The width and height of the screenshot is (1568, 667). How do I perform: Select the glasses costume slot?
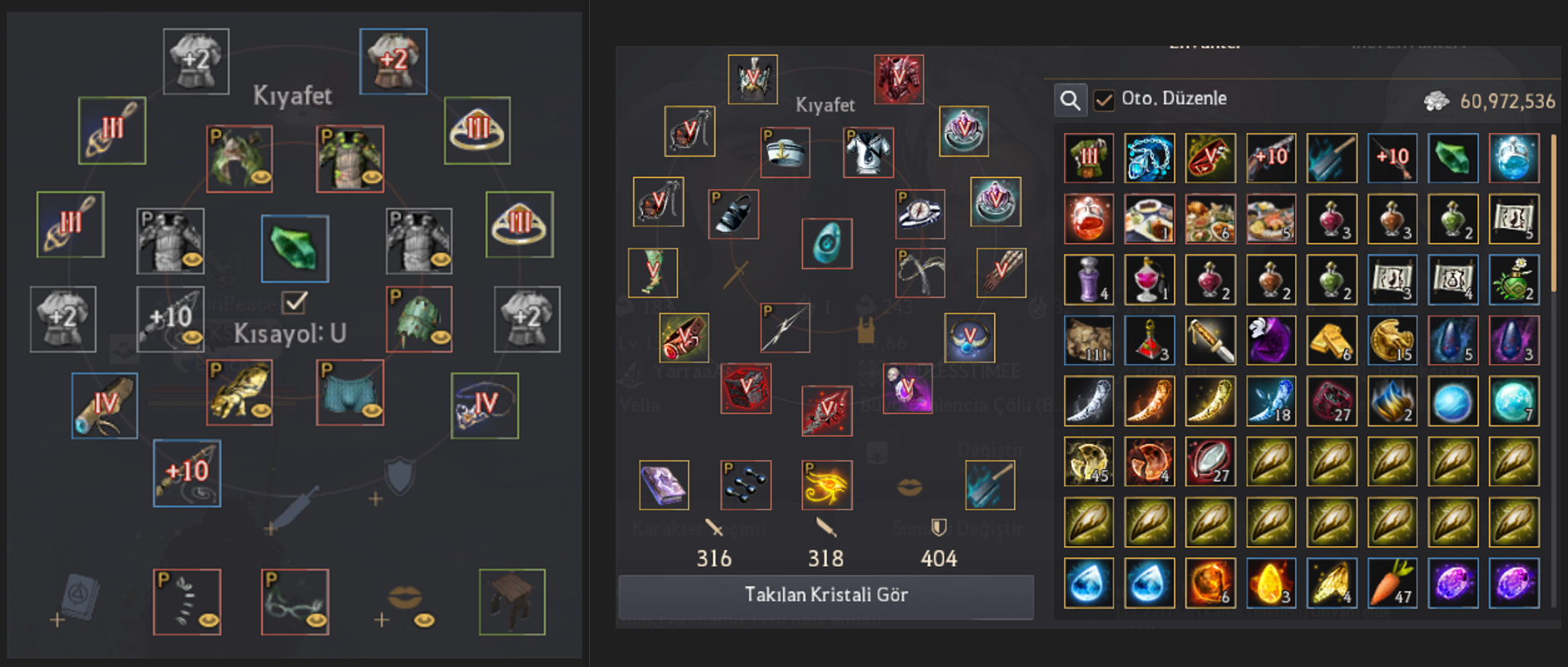coord(294,601)
